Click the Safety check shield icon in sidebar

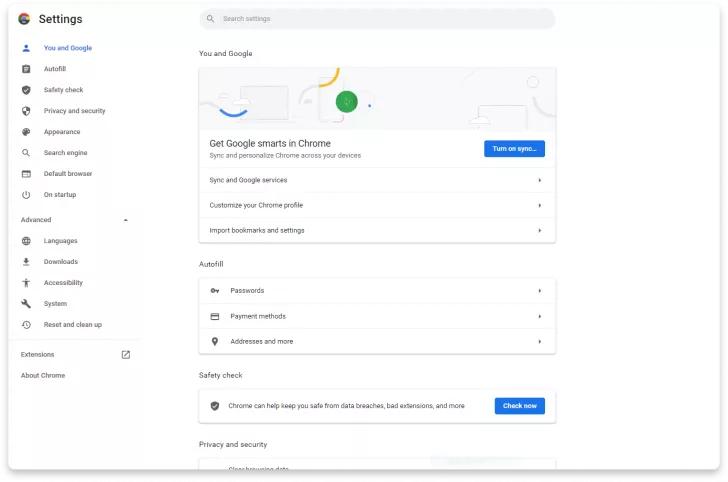26,90
